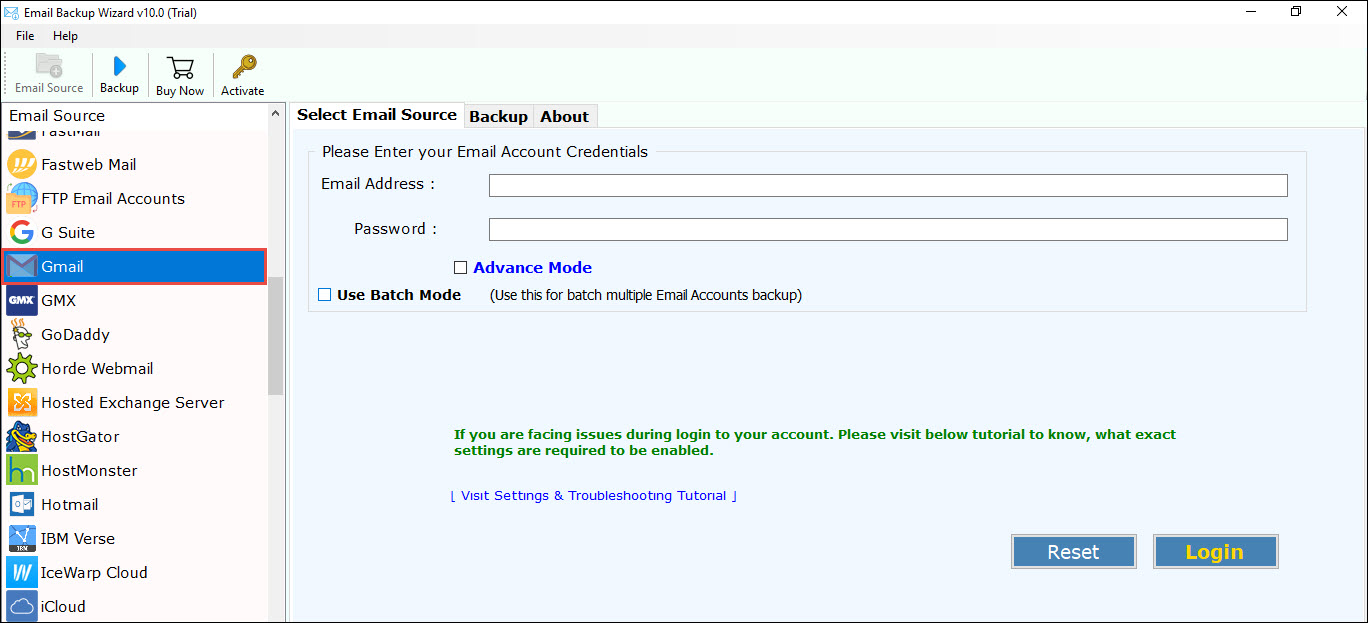This screenshot has width=1368, height=623.
Task: Switch to the About tab
Action: (564, 116)
